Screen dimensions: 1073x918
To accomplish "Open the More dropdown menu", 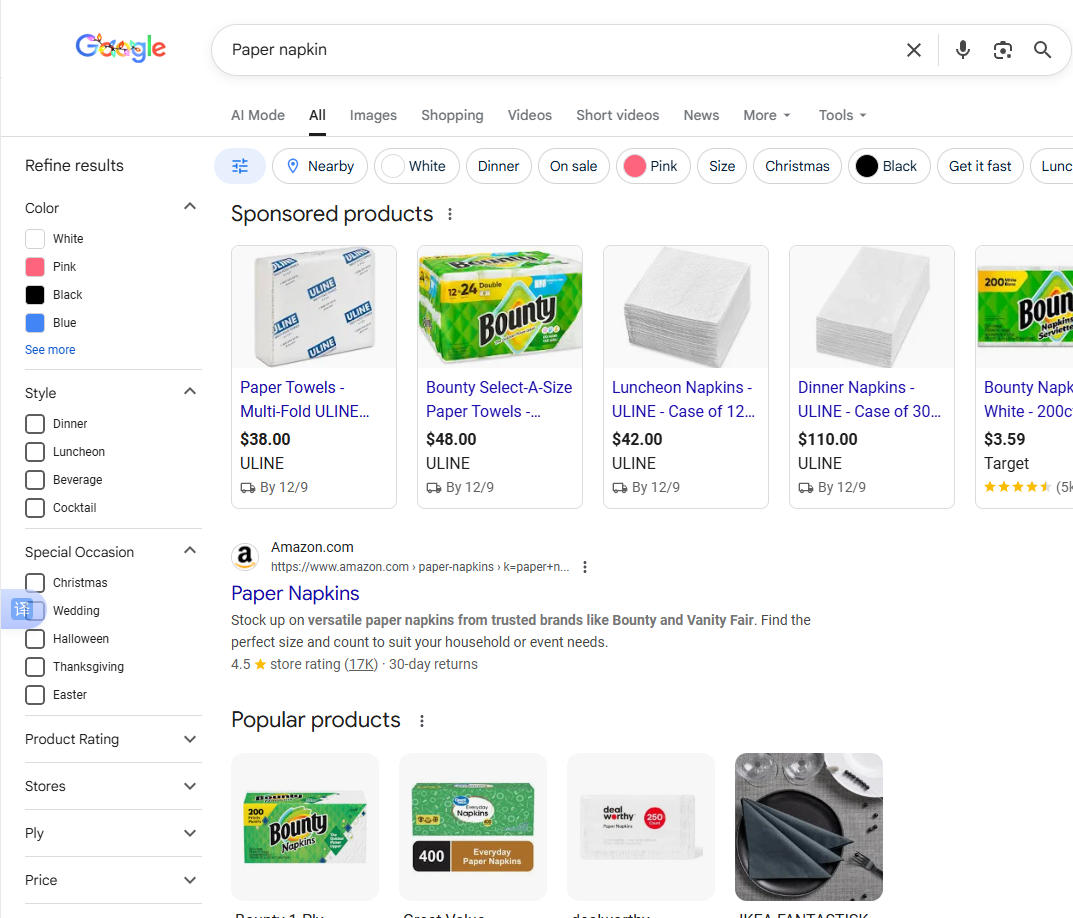I will pyautogui.click(x=767, y=115).
